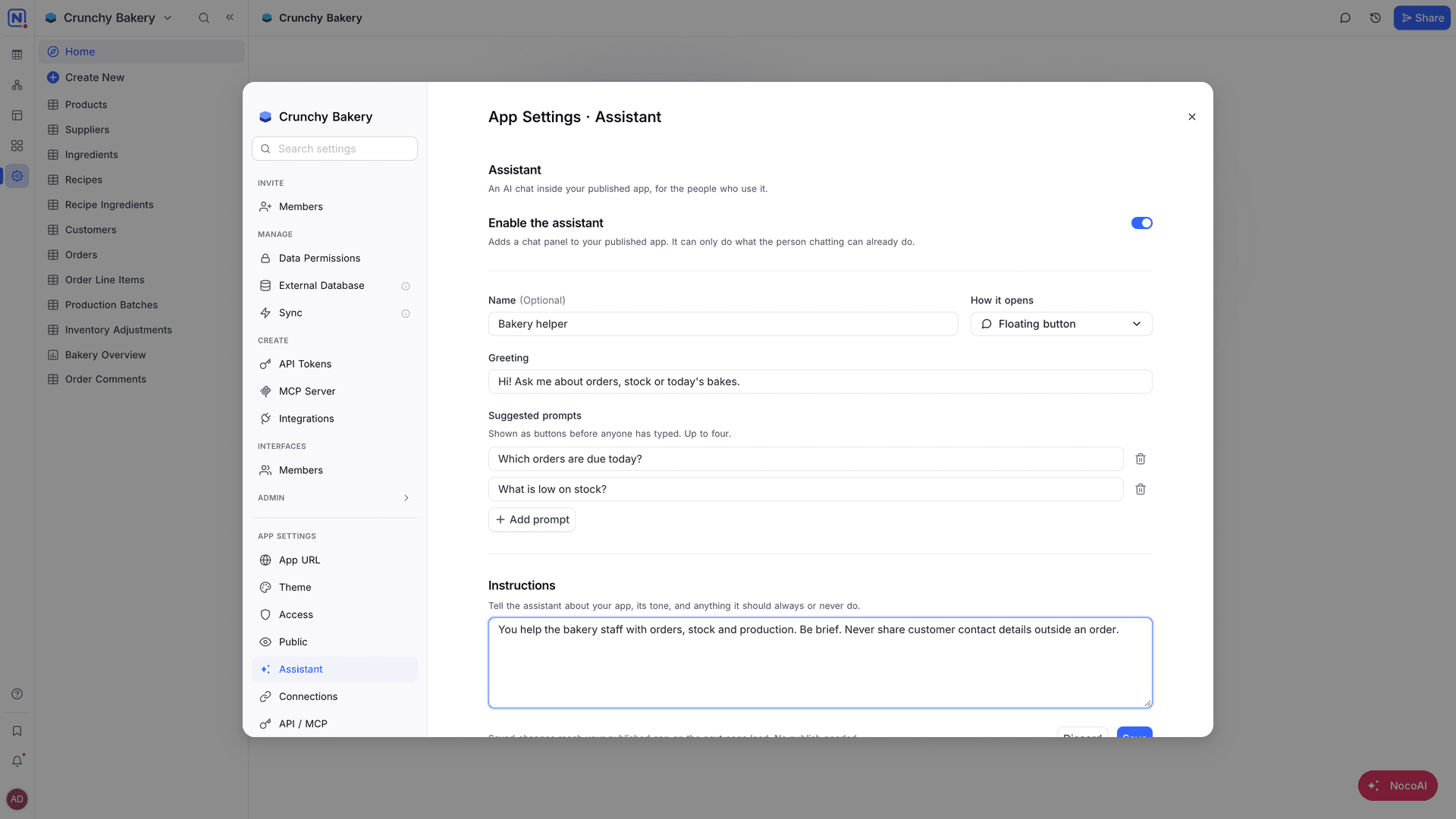Click the data table icon in left rail

coord(17,55)
